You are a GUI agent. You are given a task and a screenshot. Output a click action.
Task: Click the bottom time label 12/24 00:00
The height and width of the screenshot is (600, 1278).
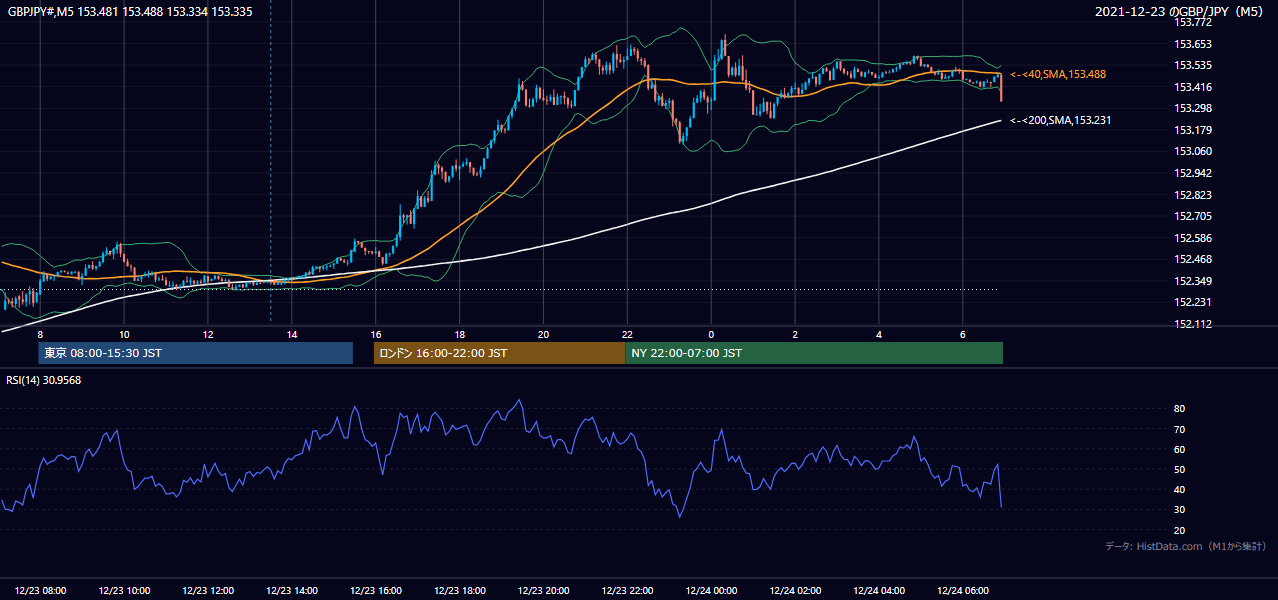click(711, 591)
